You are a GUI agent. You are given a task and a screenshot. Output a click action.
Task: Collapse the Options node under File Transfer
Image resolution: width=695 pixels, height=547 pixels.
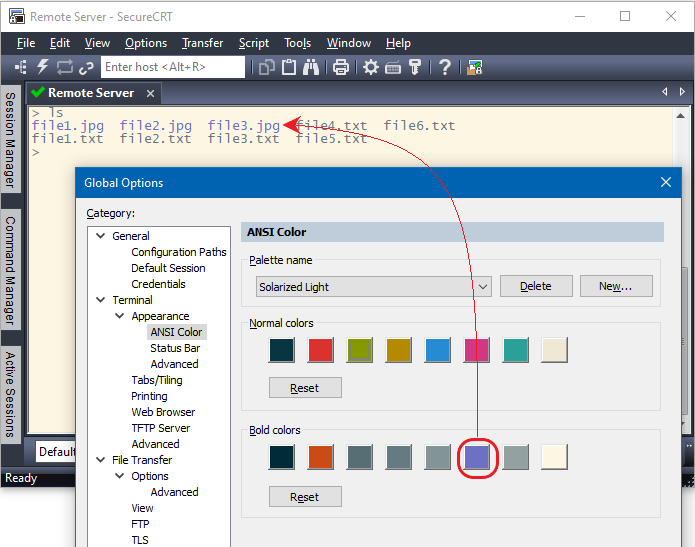pyautogui.click(x=120, y=476)
